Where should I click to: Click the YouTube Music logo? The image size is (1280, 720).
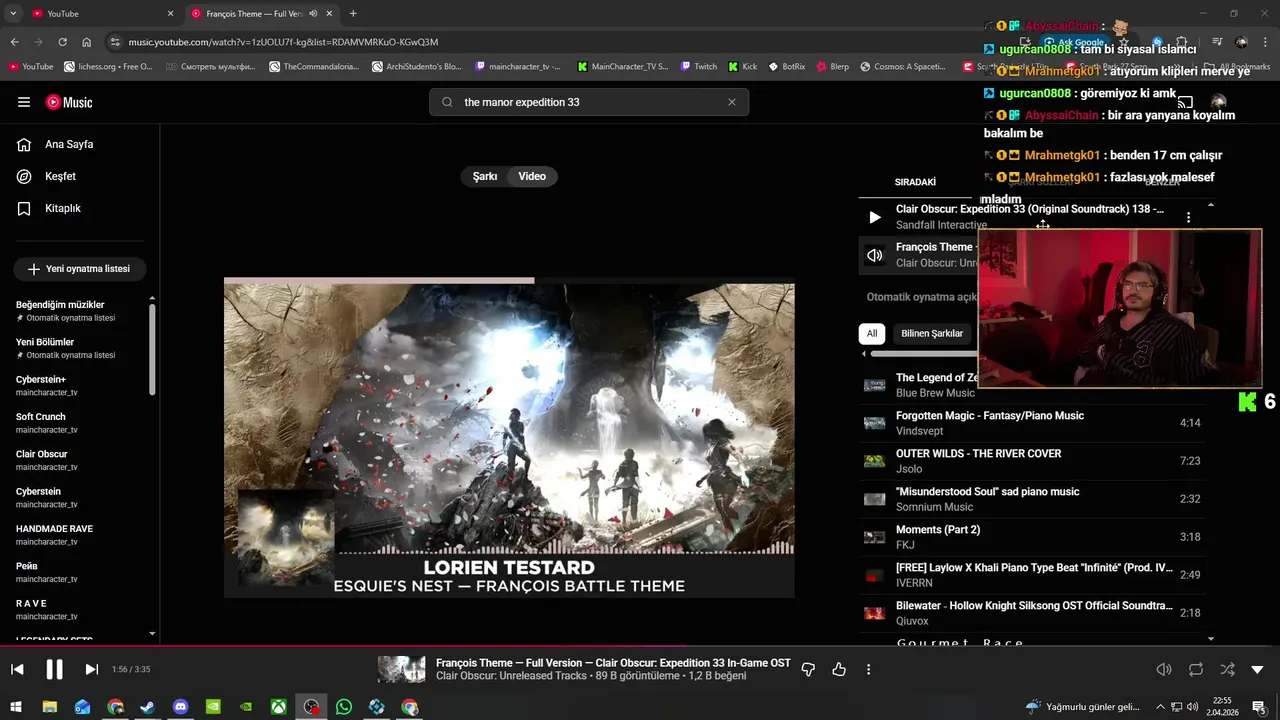click(69, 102)
